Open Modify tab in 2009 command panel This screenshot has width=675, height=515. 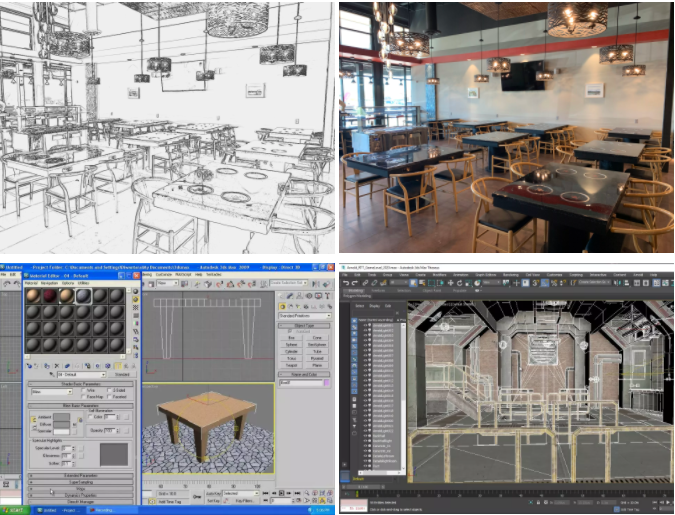click(x=290, y=296)
